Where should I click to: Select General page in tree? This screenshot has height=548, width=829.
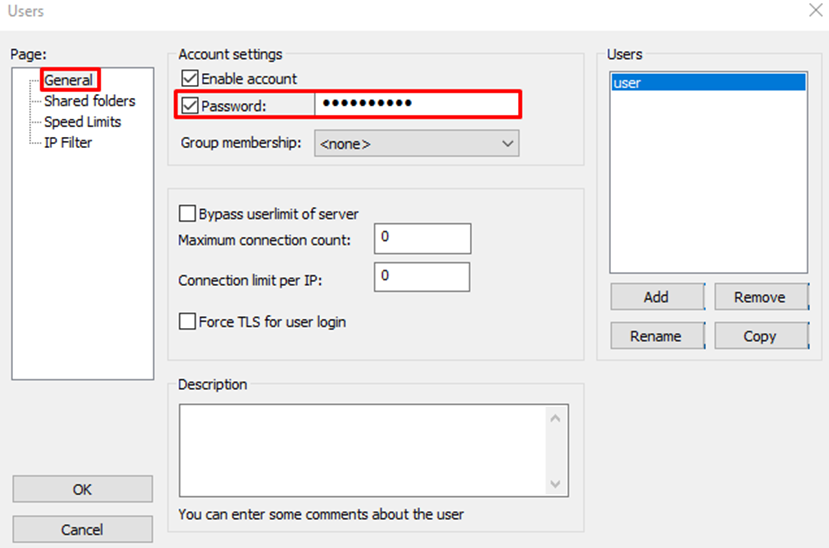(68, 80)
